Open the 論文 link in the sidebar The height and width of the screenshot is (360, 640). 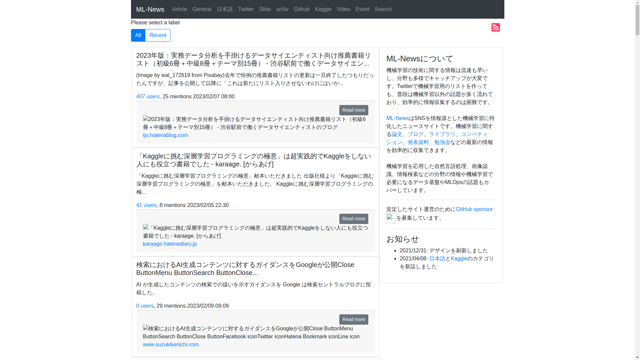coord(397,134)
